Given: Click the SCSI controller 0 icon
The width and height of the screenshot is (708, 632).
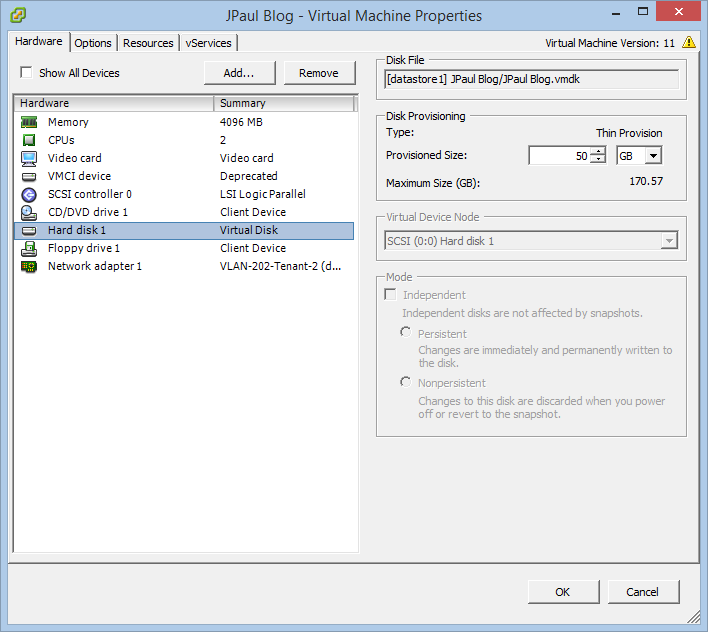Looking at the screenshot, I should pos(29,194).
